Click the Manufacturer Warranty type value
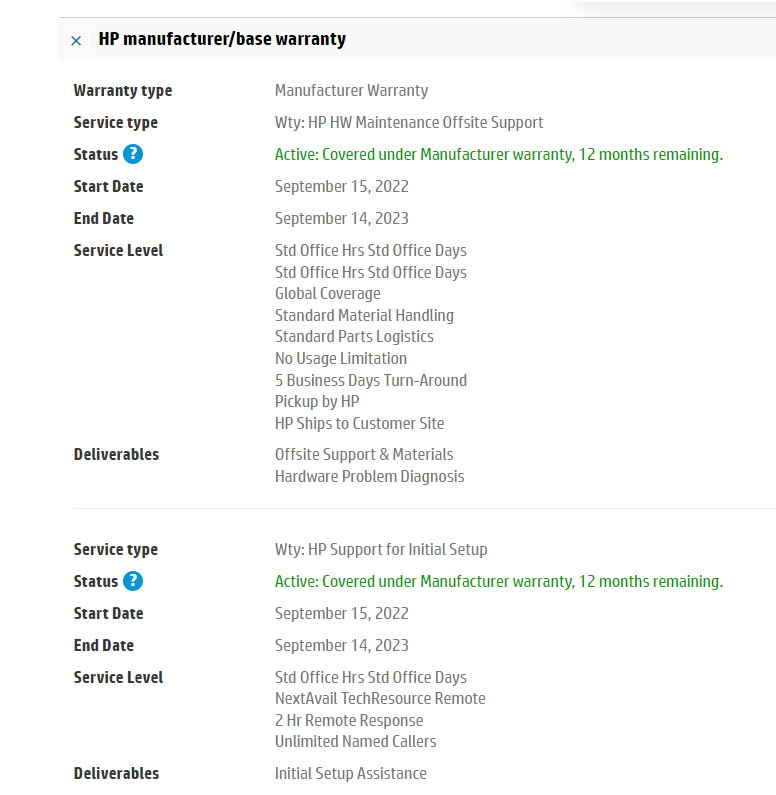 [351, 90]
